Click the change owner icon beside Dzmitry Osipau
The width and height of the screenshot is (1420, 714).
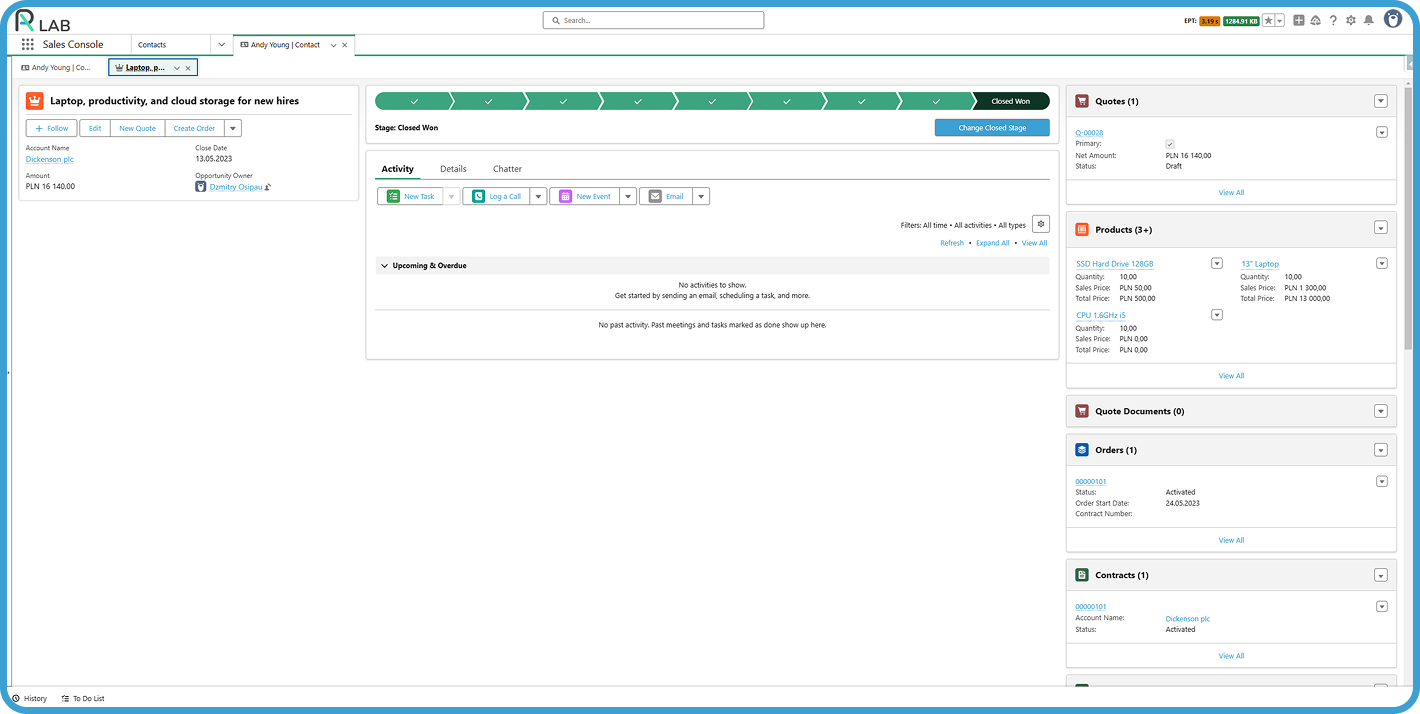point(268,187)
